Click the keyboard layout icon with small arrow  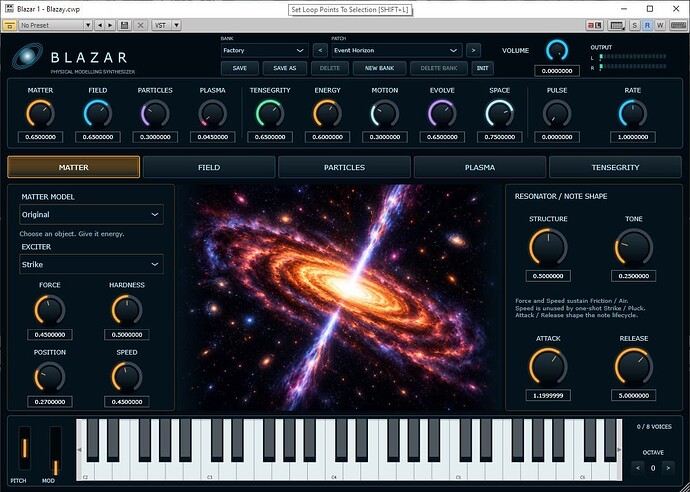pos(617,26)
